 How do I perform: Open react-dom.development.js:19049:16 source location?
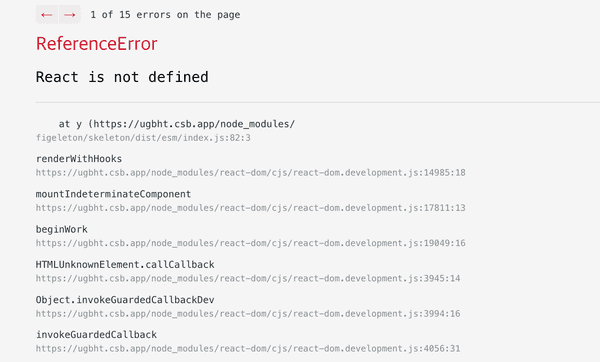click(251, 243)
